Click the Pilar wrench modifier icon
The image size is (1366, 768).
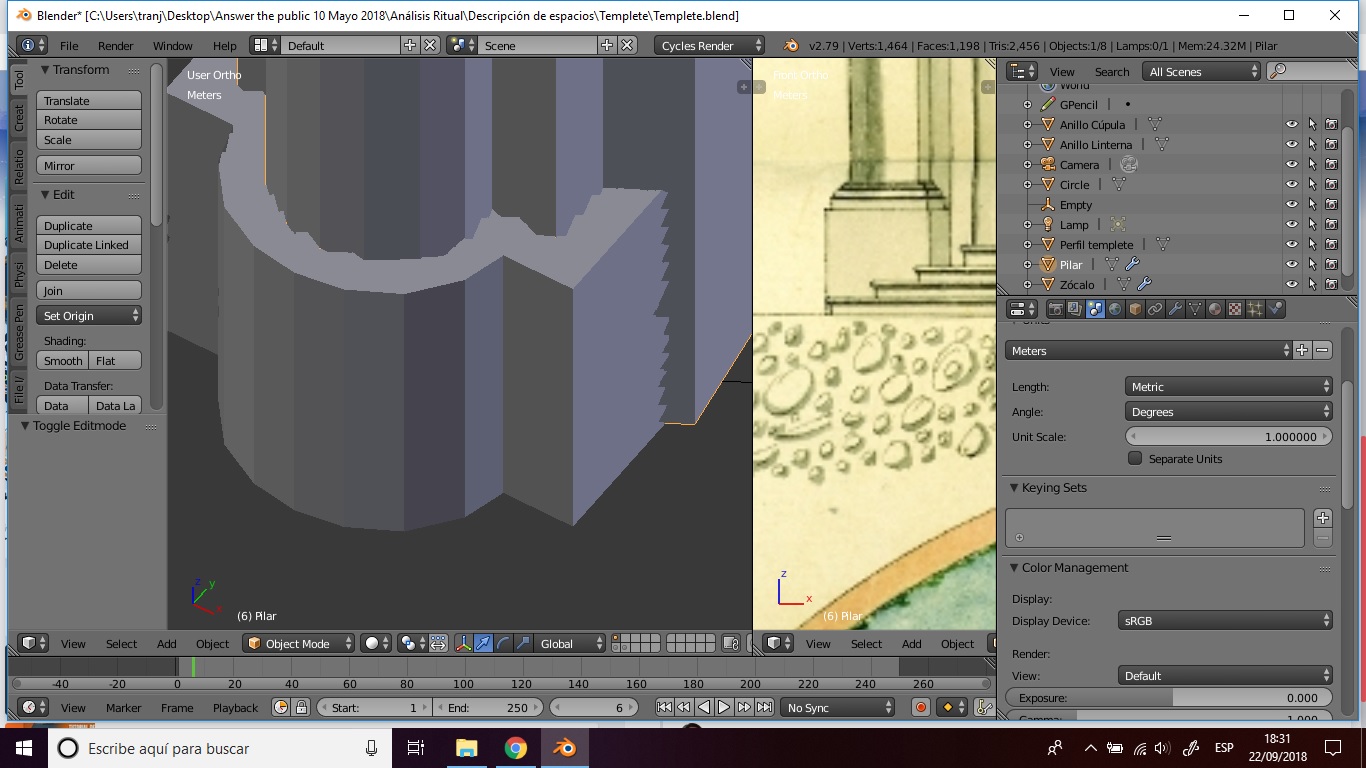1132,264
